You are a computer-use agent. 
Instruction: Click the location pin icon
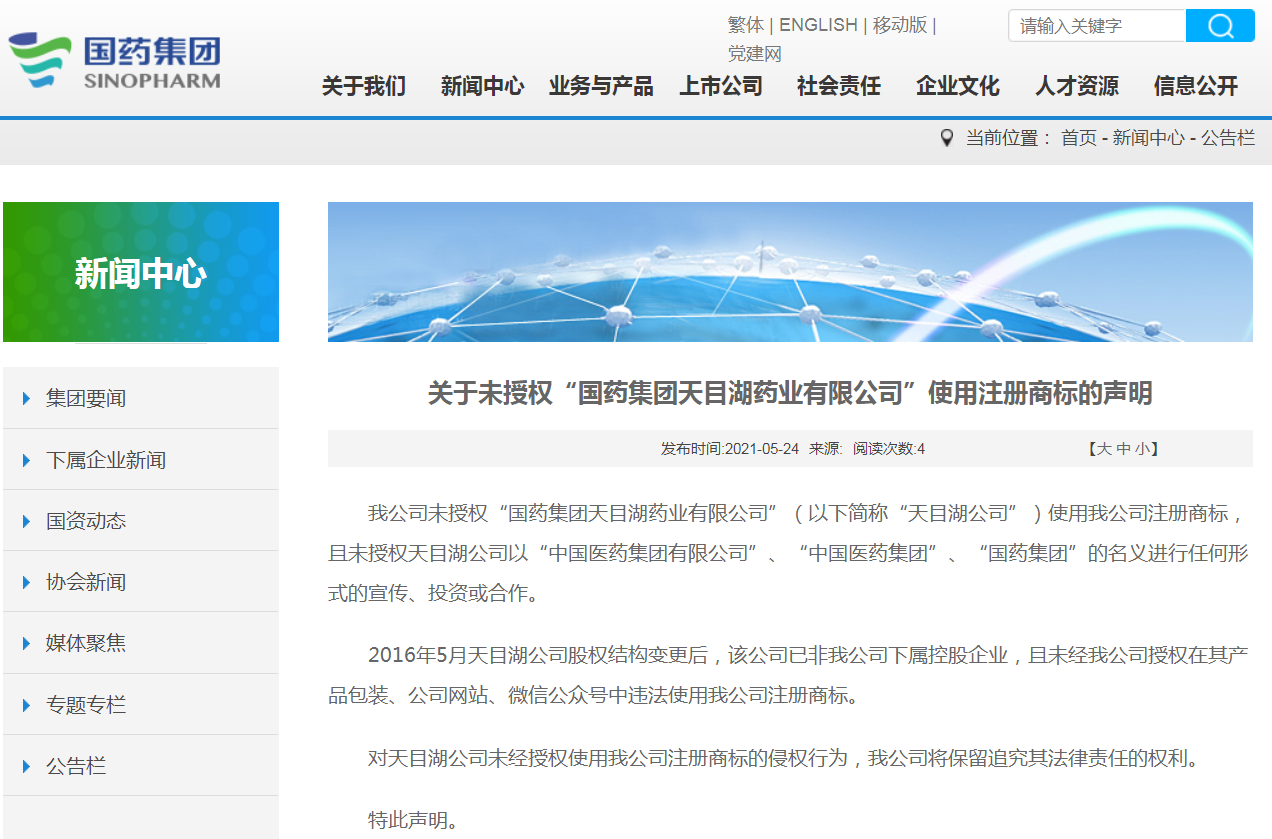coord(947,138)
